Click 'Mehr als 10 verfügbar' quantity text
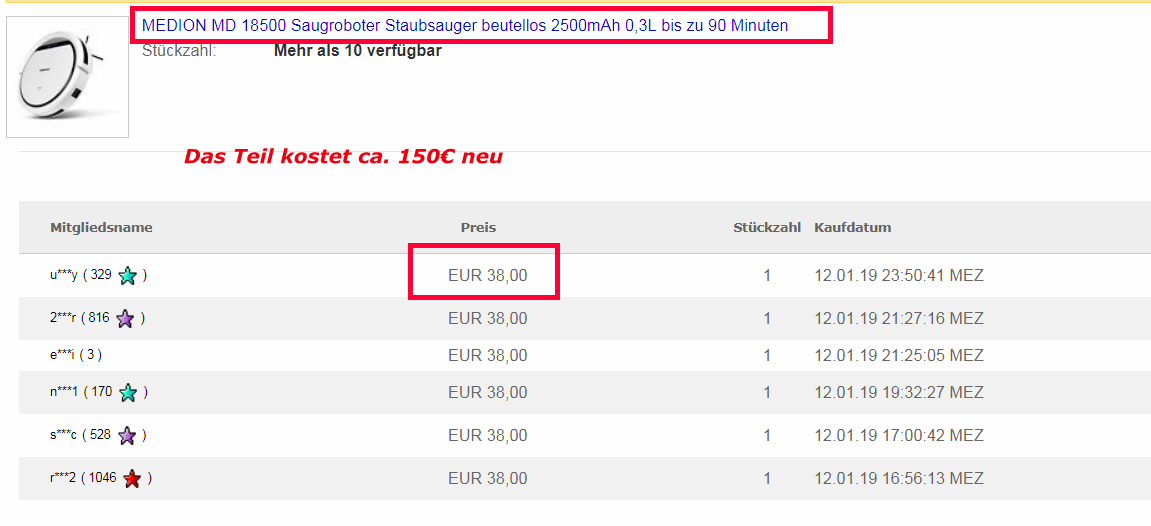The width and height of the screenshot is (1151, 526). coord(357,51)
